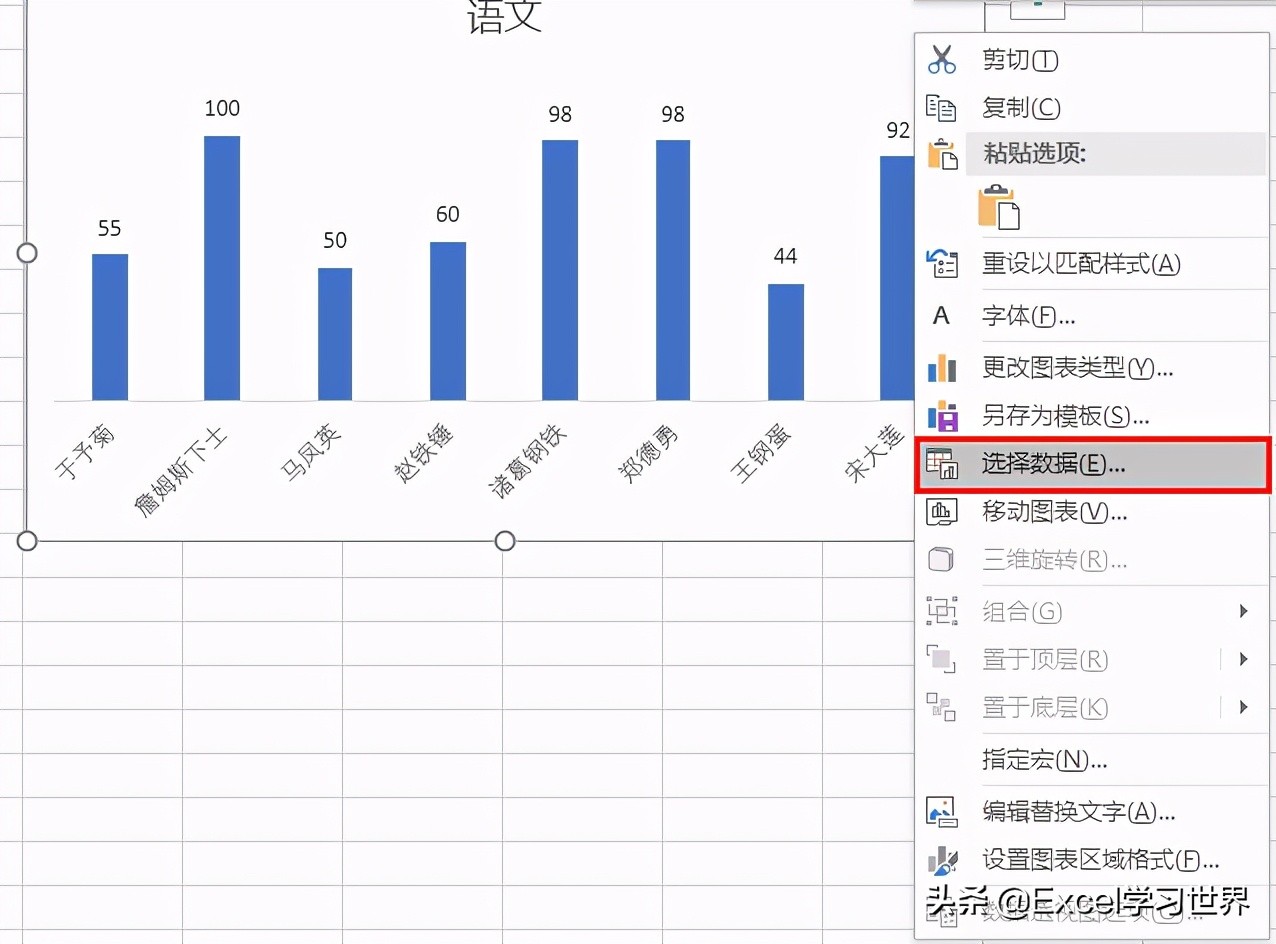This screenshot has height=944, width=1276.
Task: Click the Save as Template icon
Action: [x=942, y=415]
